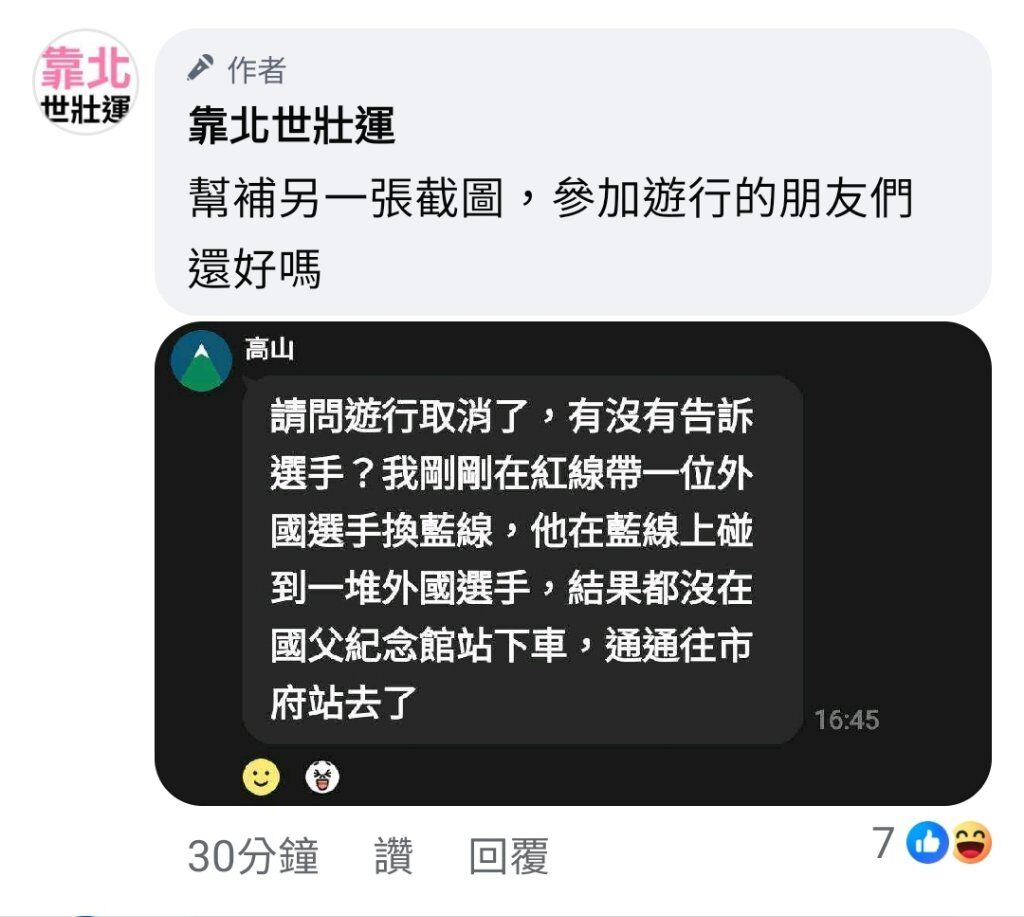Click the blue thumbs-up reaction icon
Viewport: 1024px width, 917px height.
pos(927,843)
